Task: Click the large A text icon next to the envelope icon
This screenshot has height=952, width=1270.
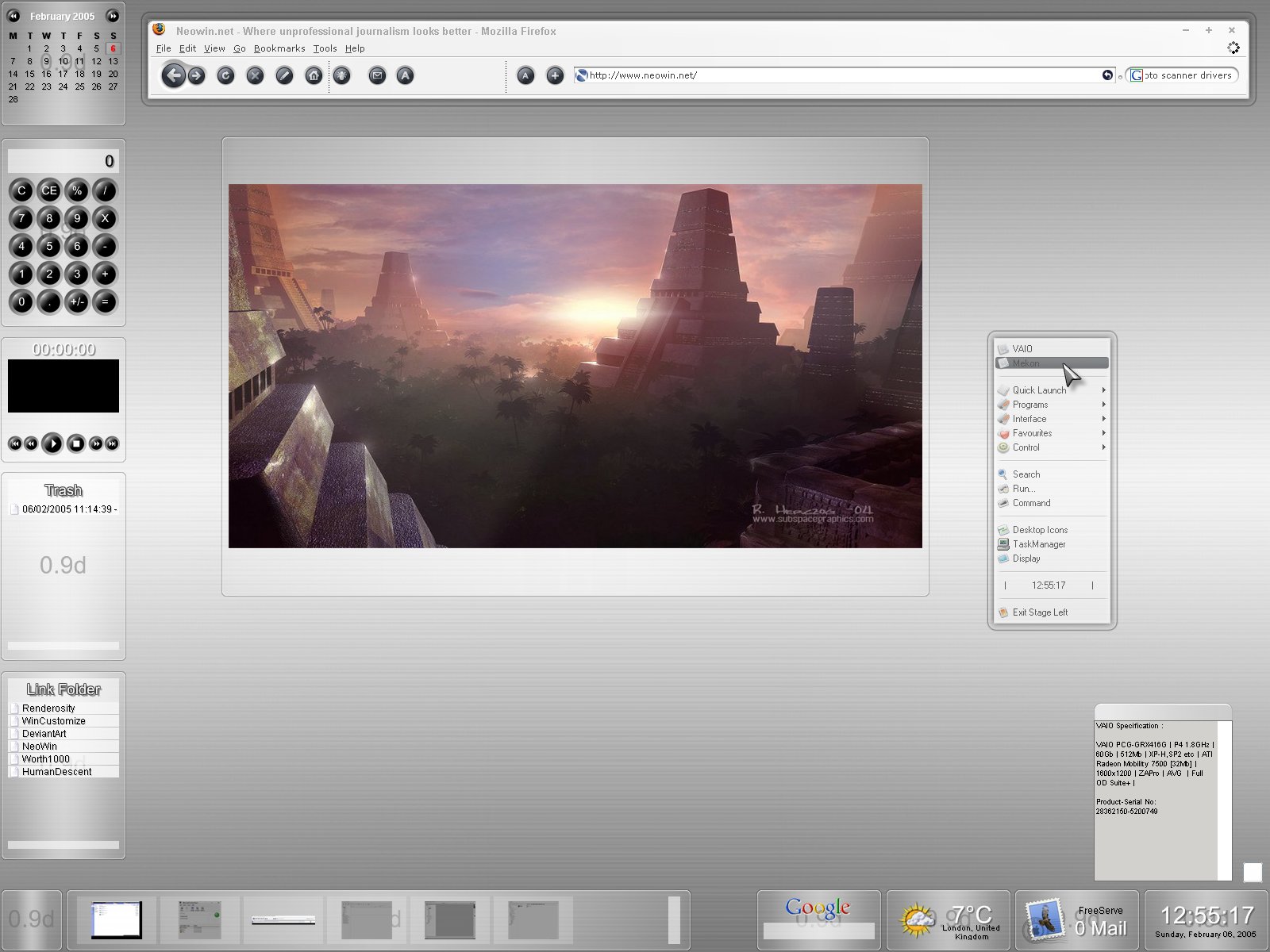Action: pos(405,75)
